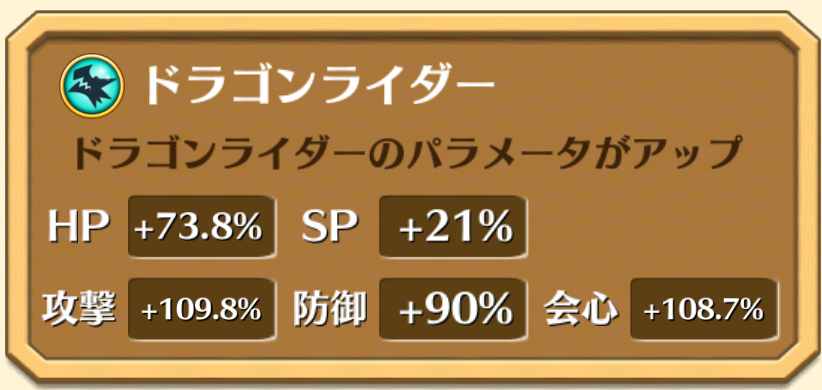Click the +90% percentage text
The image size is (822, 390).
(x=455, y=310)
